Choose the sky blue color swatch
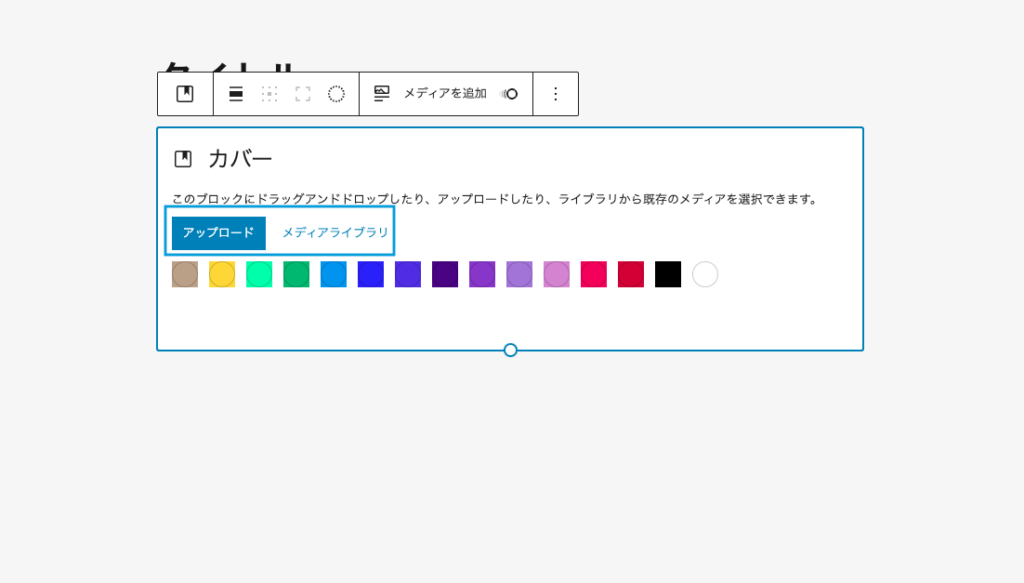1024x583 pixels. pyautogui.click(x=334, y=274)
